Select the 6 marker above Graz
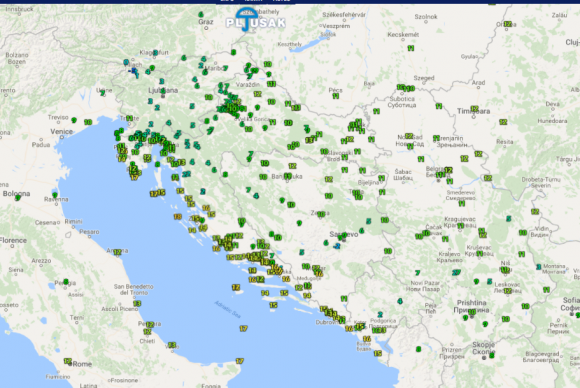Image resolution: width=580 pixels, height=388 pixels. pyautogui.click(x=201, y=14)
